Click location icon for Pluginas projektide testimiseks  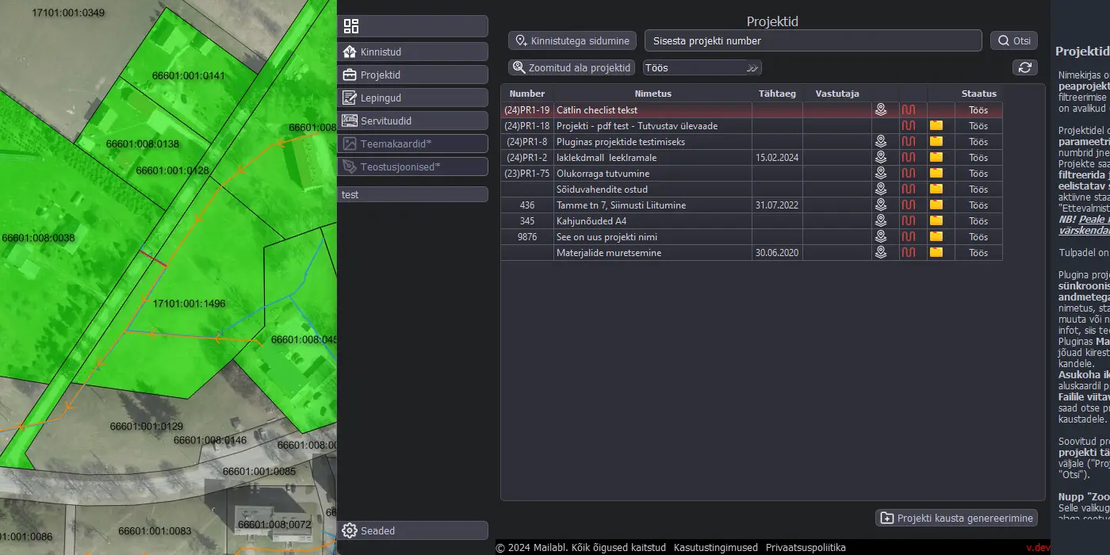click(x=881, y=142)
